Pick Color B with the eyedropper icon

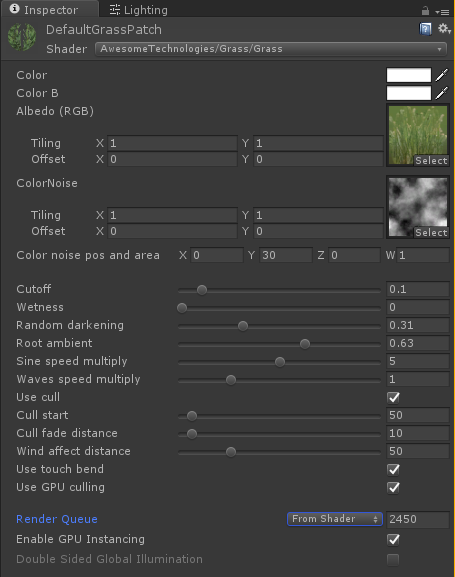tap(442, 93)
